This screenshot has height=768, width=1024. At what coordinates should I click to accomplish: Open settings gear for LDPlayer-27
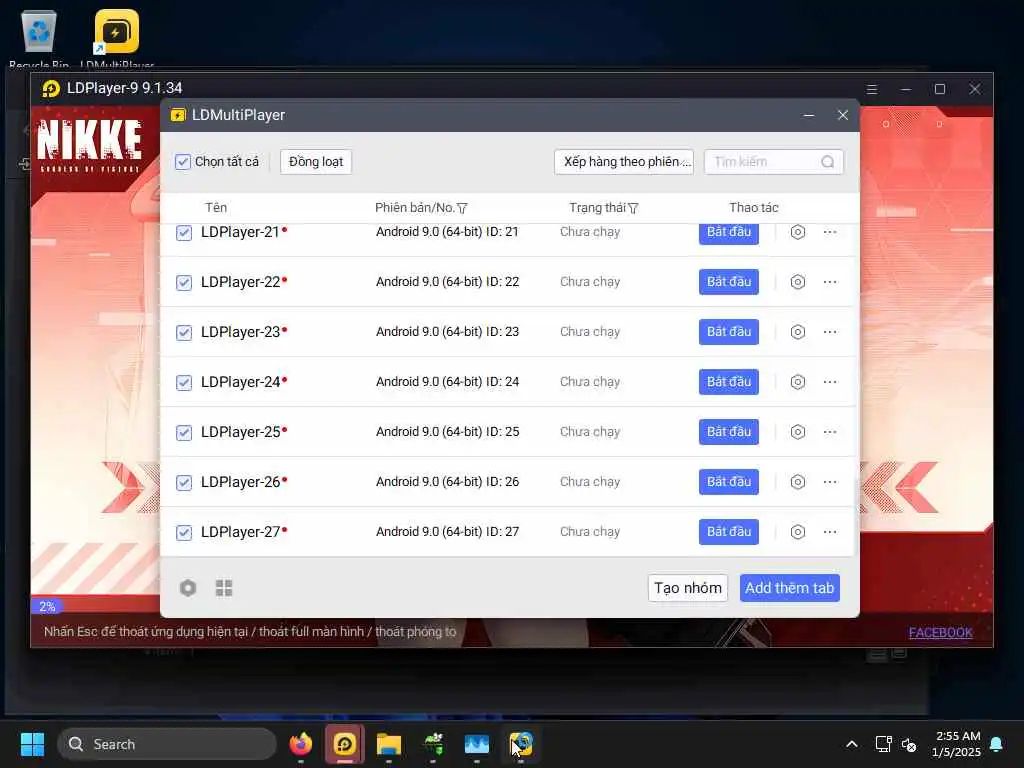click(797, 532)
